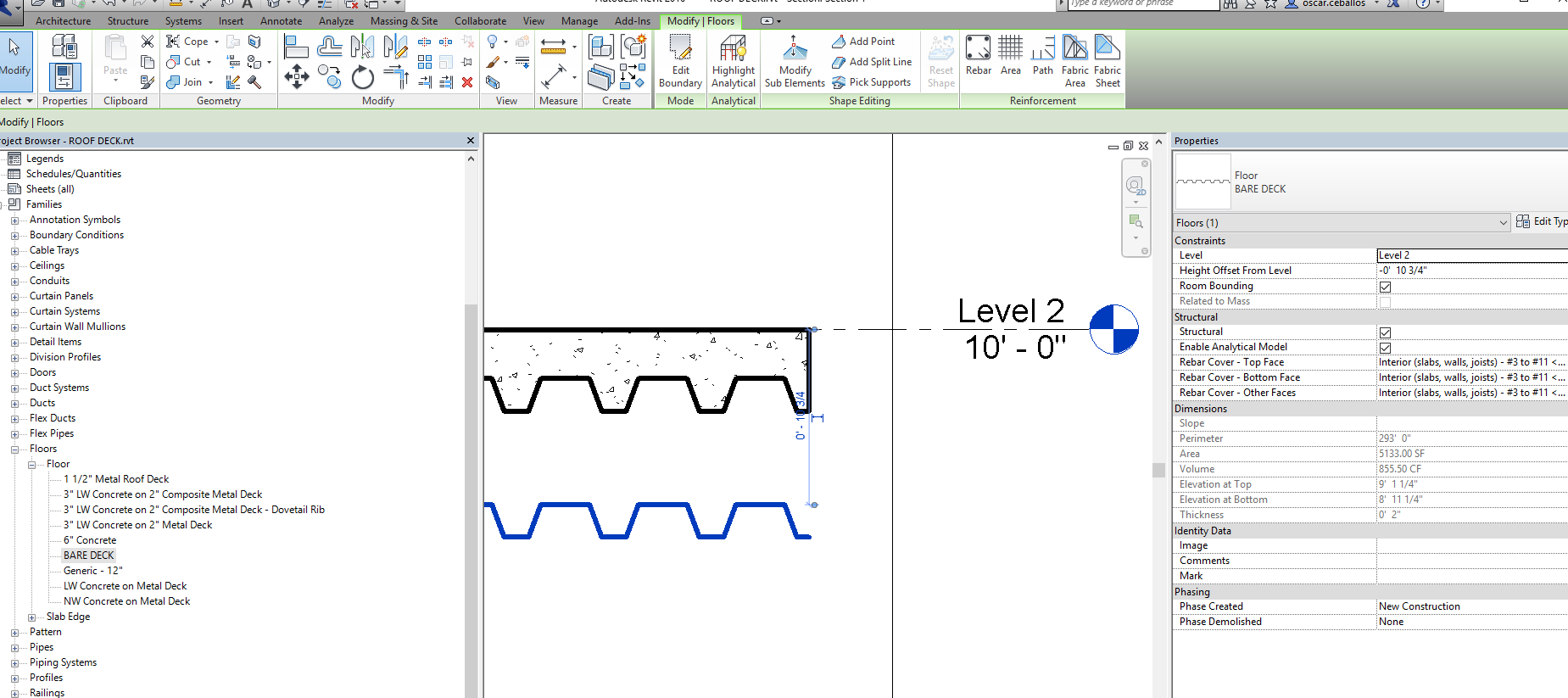This screenshot has height=698, width=1568.
Task: Toggle the Room Bounding checkbox
Action: tap(1385, 287)
